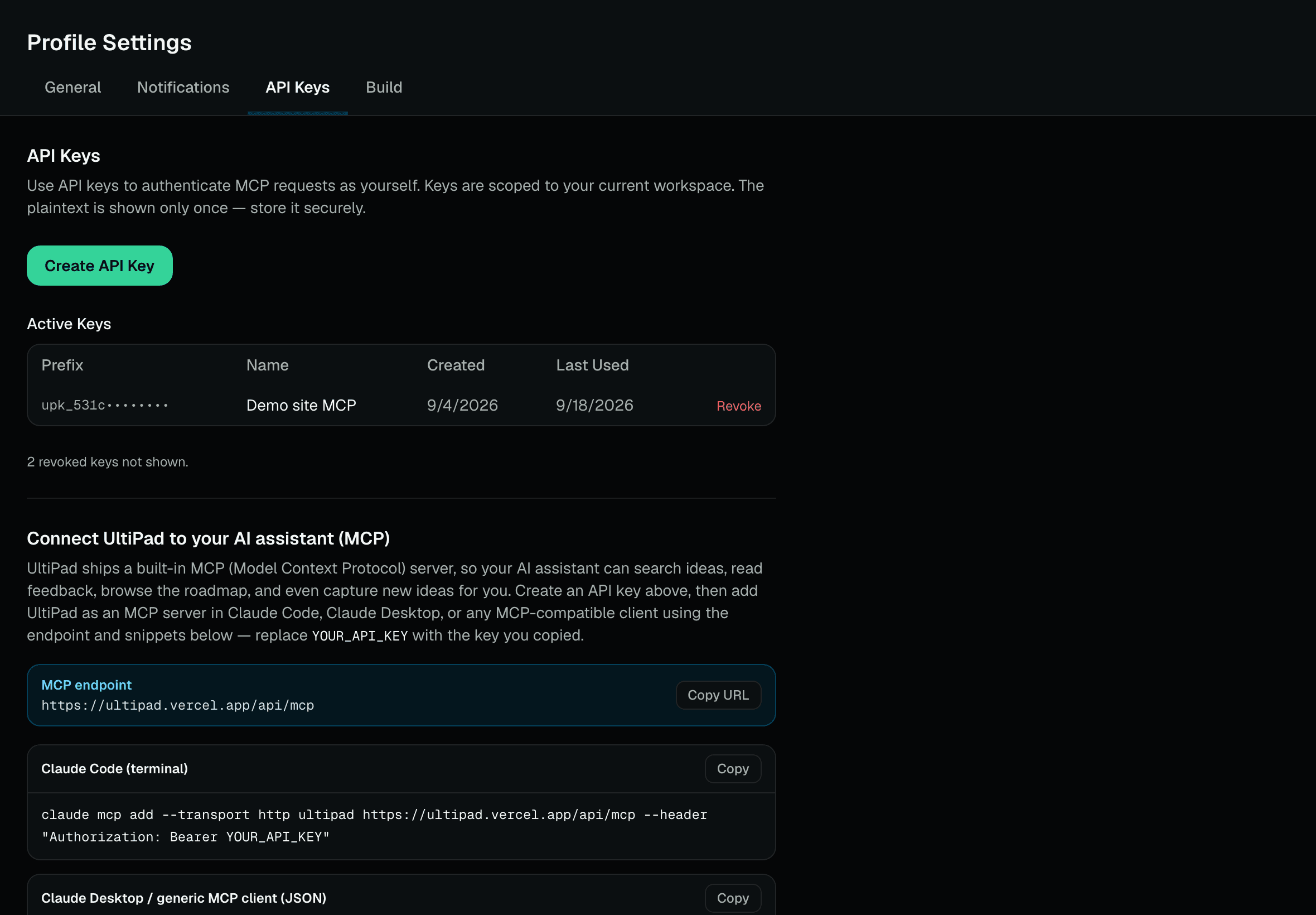Click the Last Used column header
This screenshot has height=915, width=1316.
[x=592, y=365]
